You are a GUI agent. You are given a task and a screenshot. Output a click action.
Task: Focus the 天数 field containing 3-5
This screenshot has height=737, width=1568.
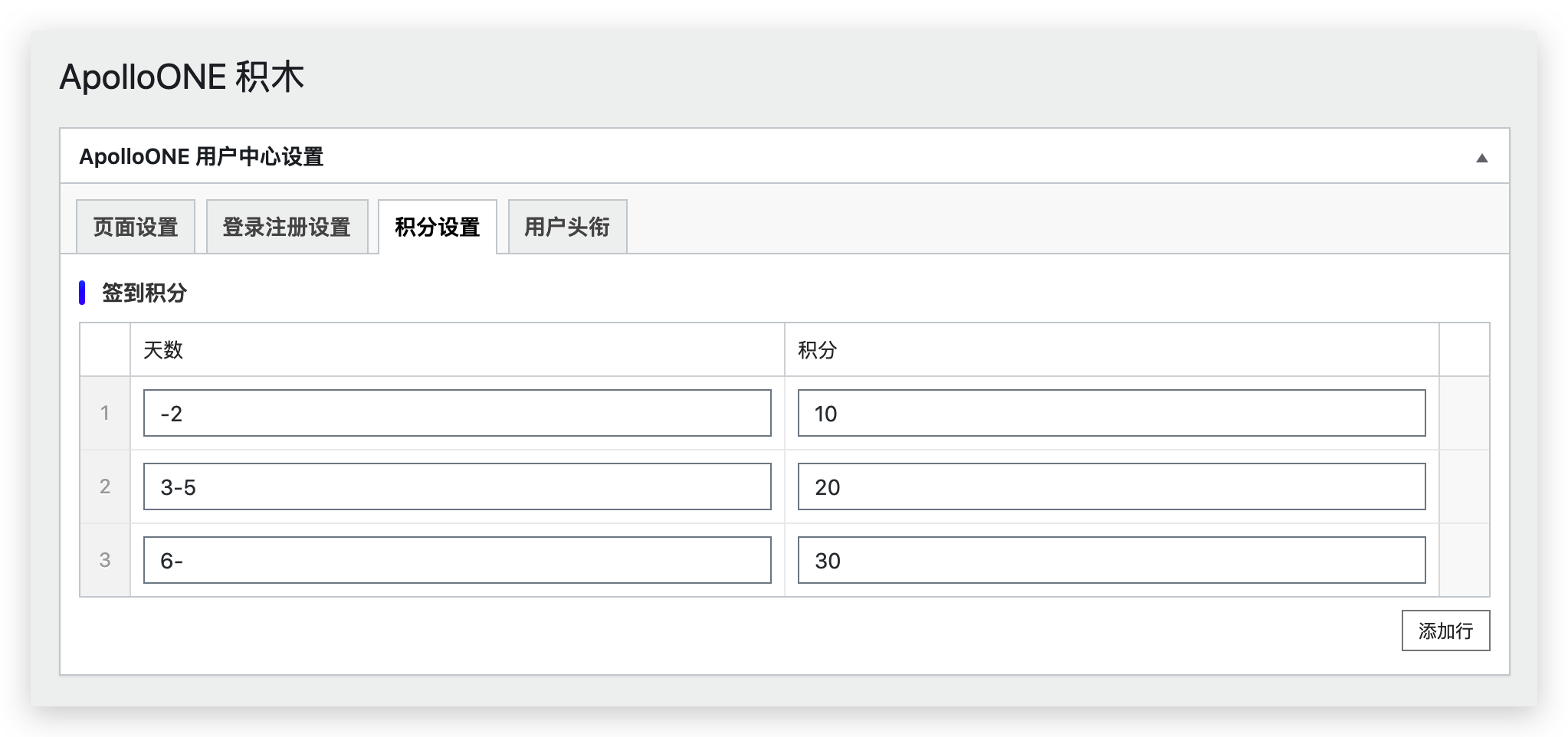click(x=457, y=486)
